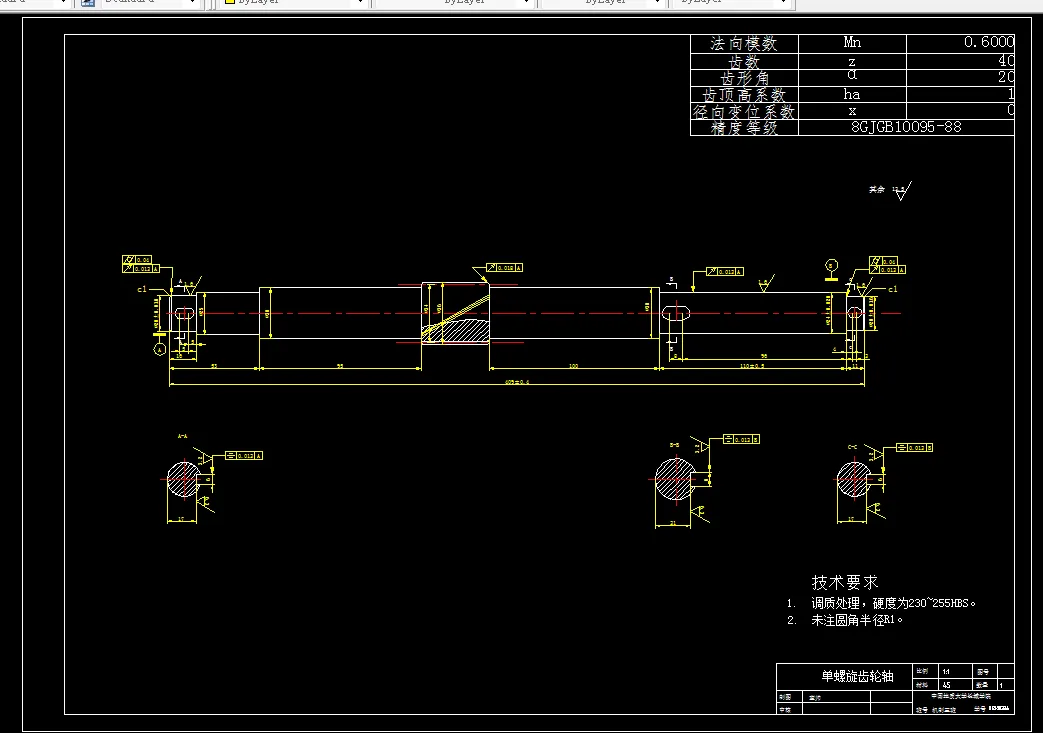Viewport: 1043px width, 733px height.
Task: Click the datum B circle marker above shaft
Action: click(x=831, y=266)
